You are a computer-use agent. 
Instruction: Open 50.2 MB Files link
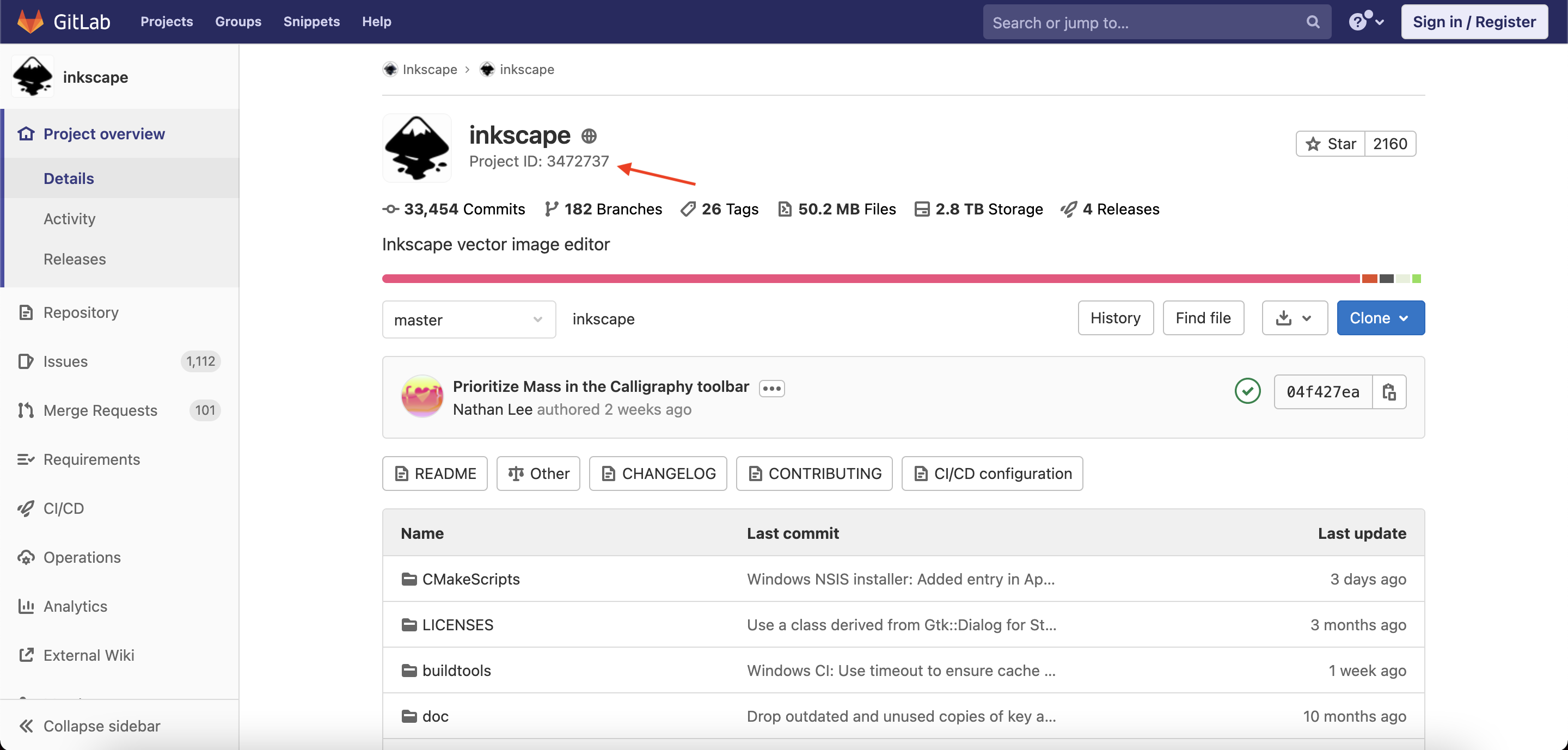click(x=837, y=208)
